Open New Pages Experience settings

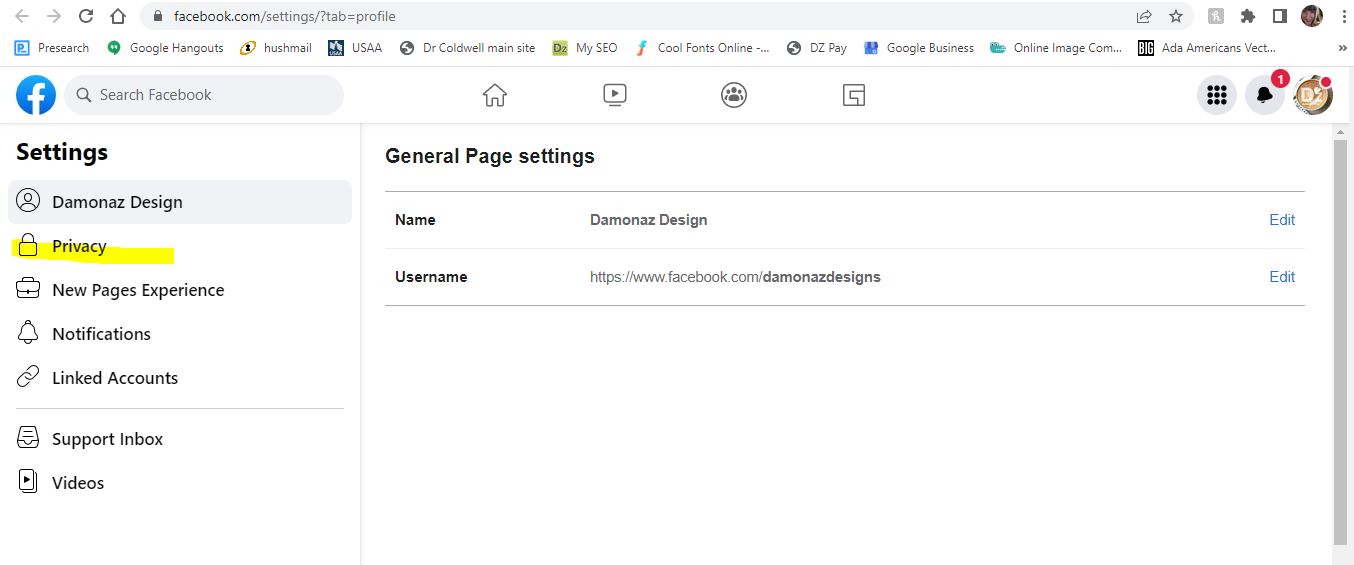pos(180,290)
